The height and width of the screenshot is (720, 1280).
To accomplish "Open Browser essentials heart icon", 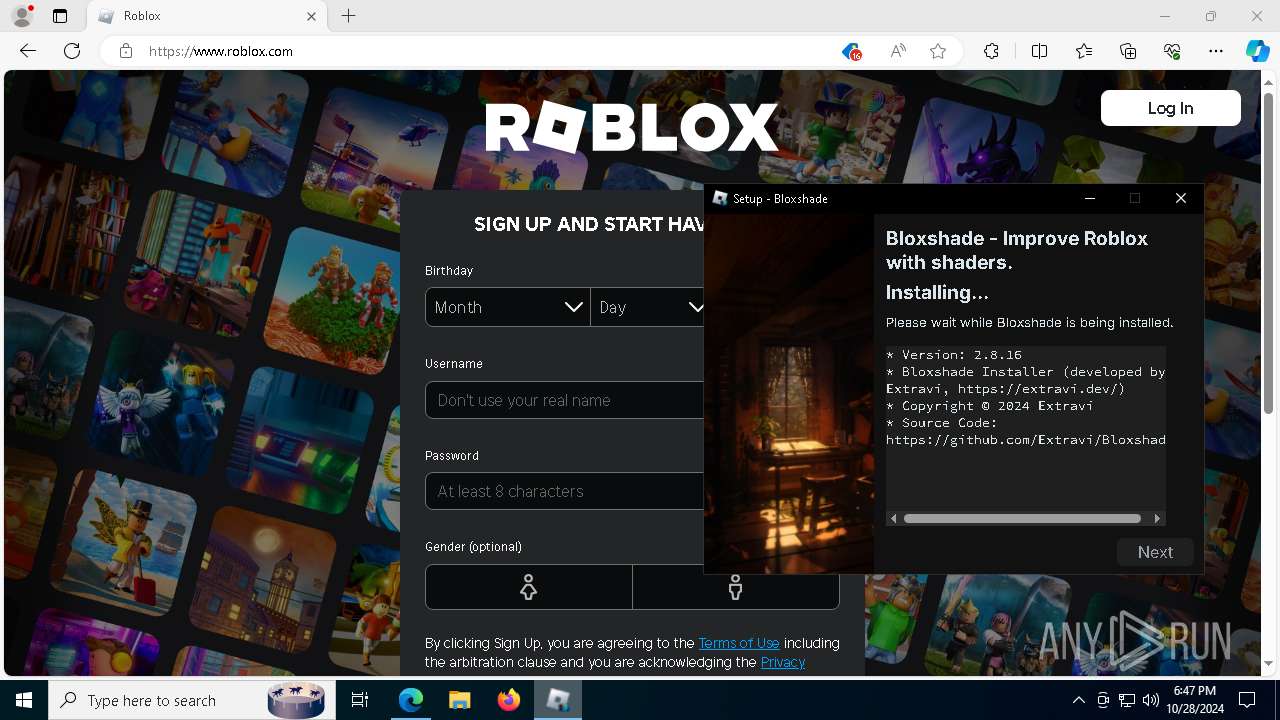I will [1172, 51].
